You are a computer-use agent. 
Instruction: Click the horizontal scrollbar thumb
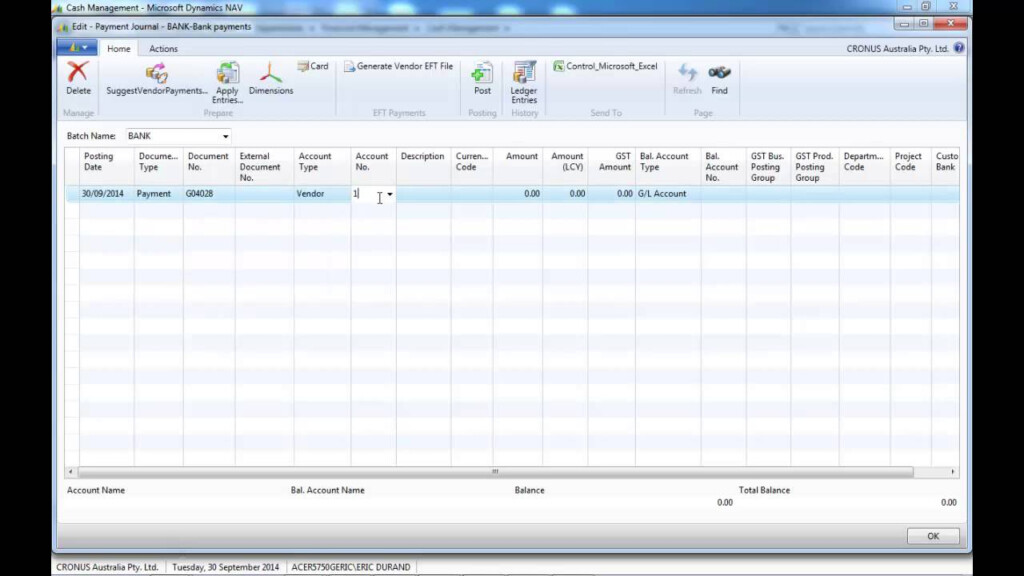[x=495, y=472]
